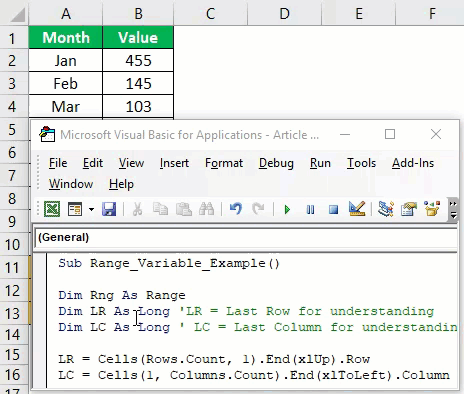The height and width of the screenshot is (394, 464).
Task: Open the Window menu
Action: click(x=71, y=184)
